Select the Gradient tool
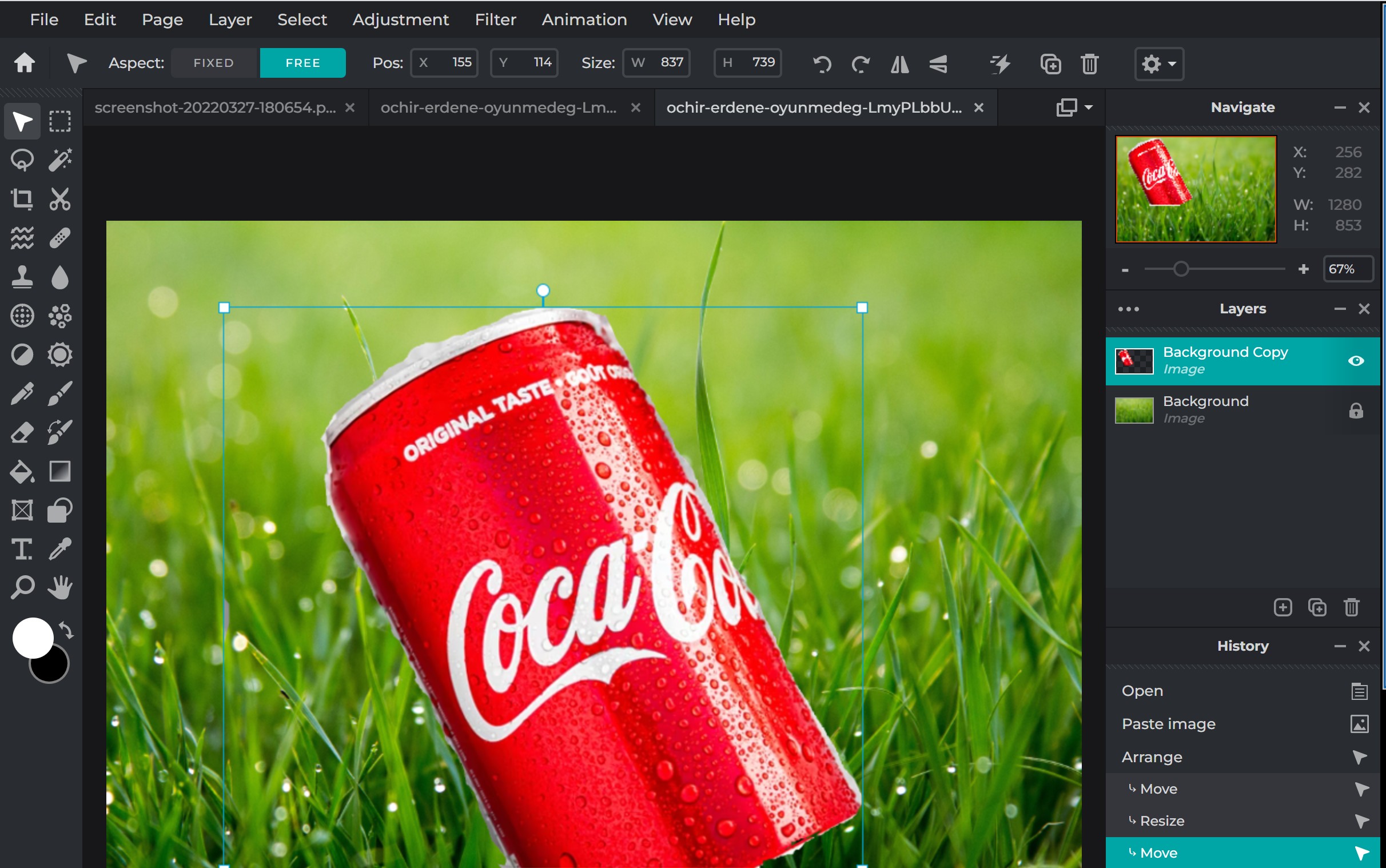Viewport: 1386px width, 868px height. pos(59,471)
